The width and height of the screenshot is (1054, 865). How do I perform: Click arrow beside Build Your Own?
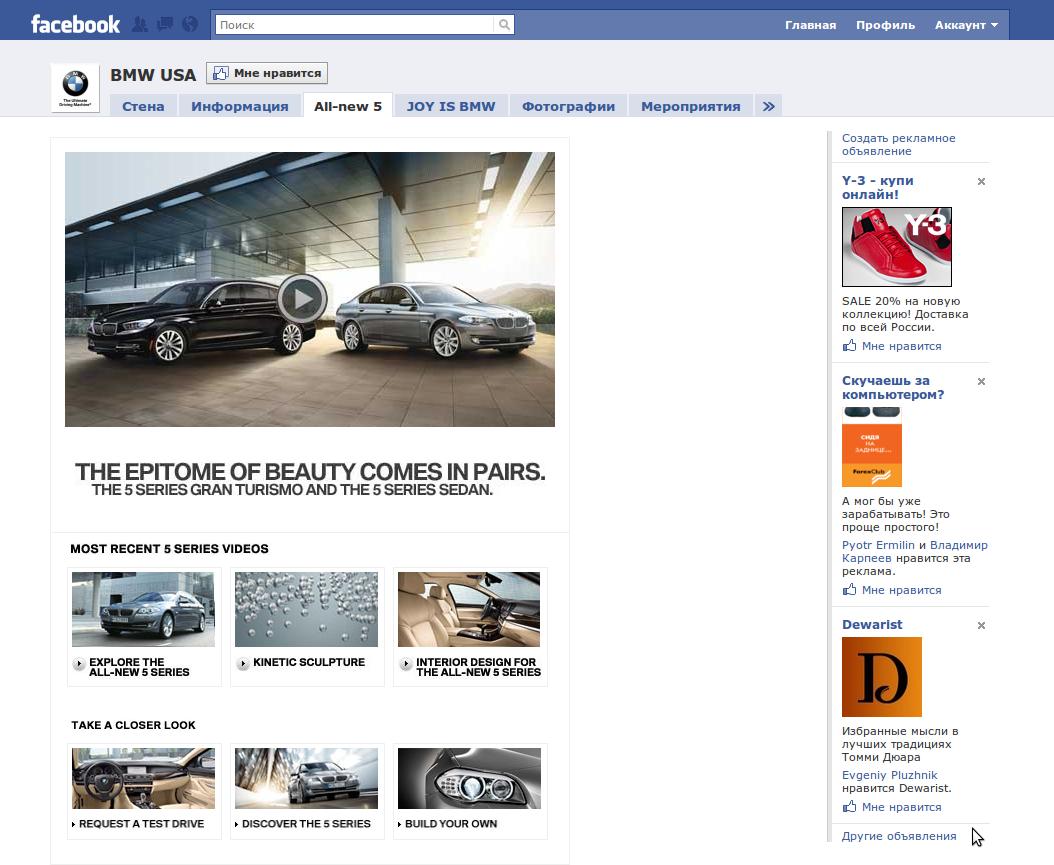(400, 825)
